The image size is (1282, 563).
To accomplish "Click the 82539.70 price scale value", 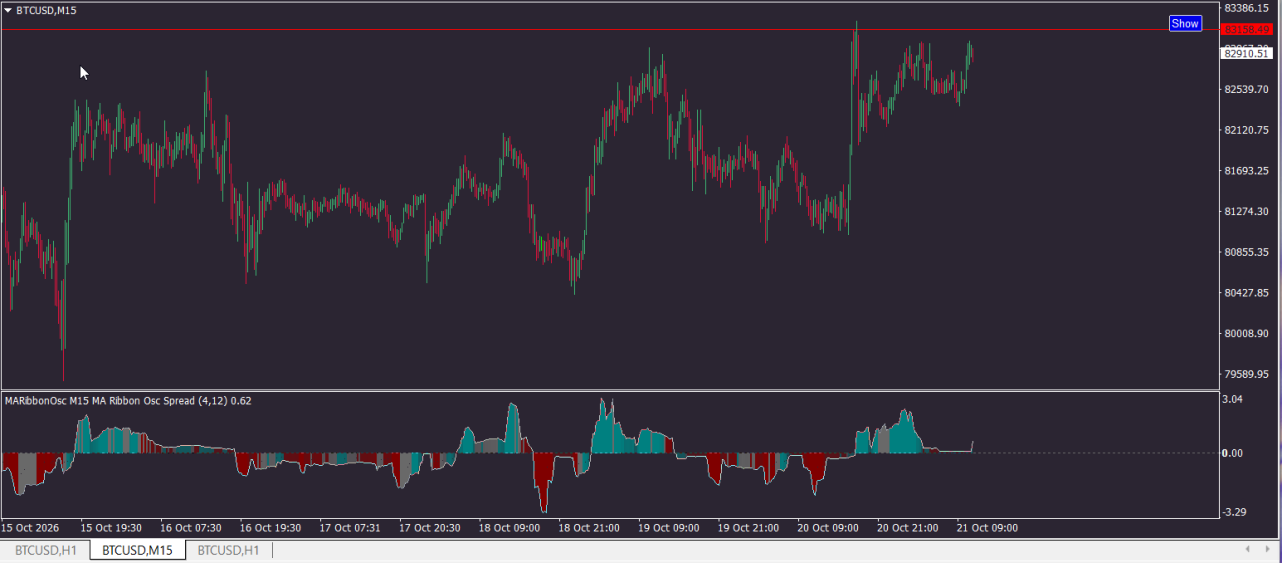I will [x=1246, y=90].
